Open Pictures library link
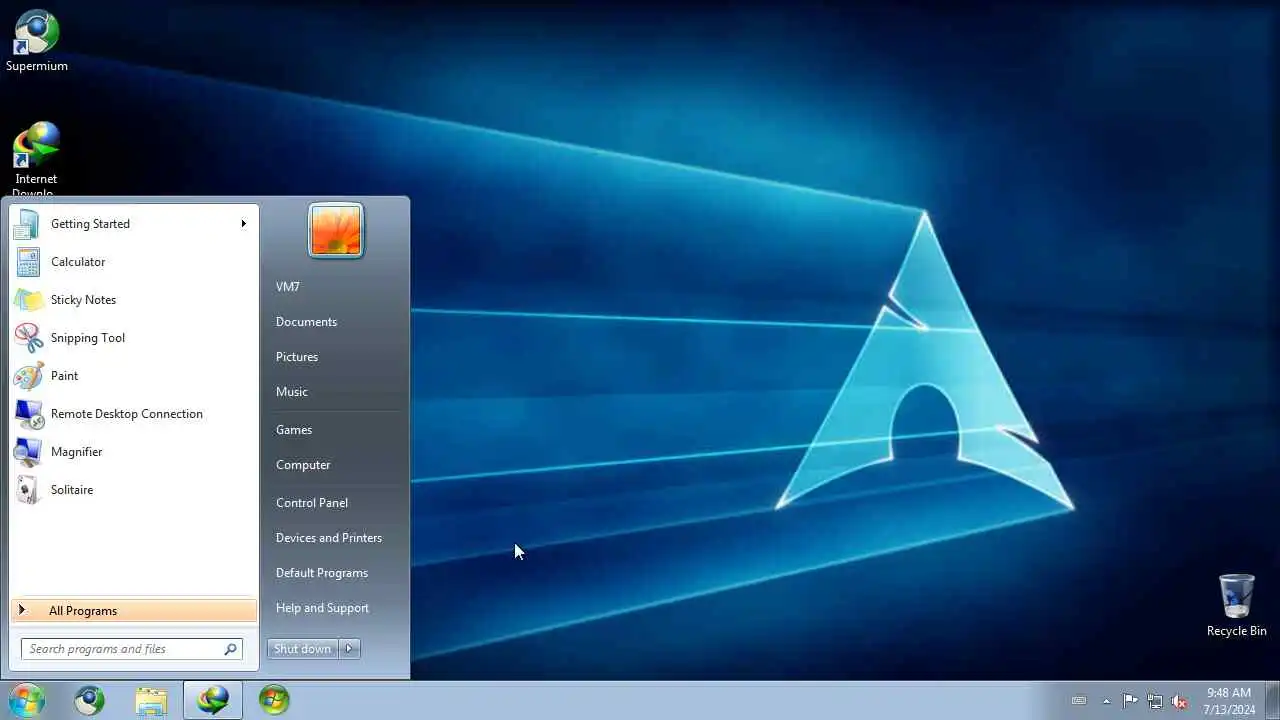This screenshot has height=720, width=1280. pos(297,357)
